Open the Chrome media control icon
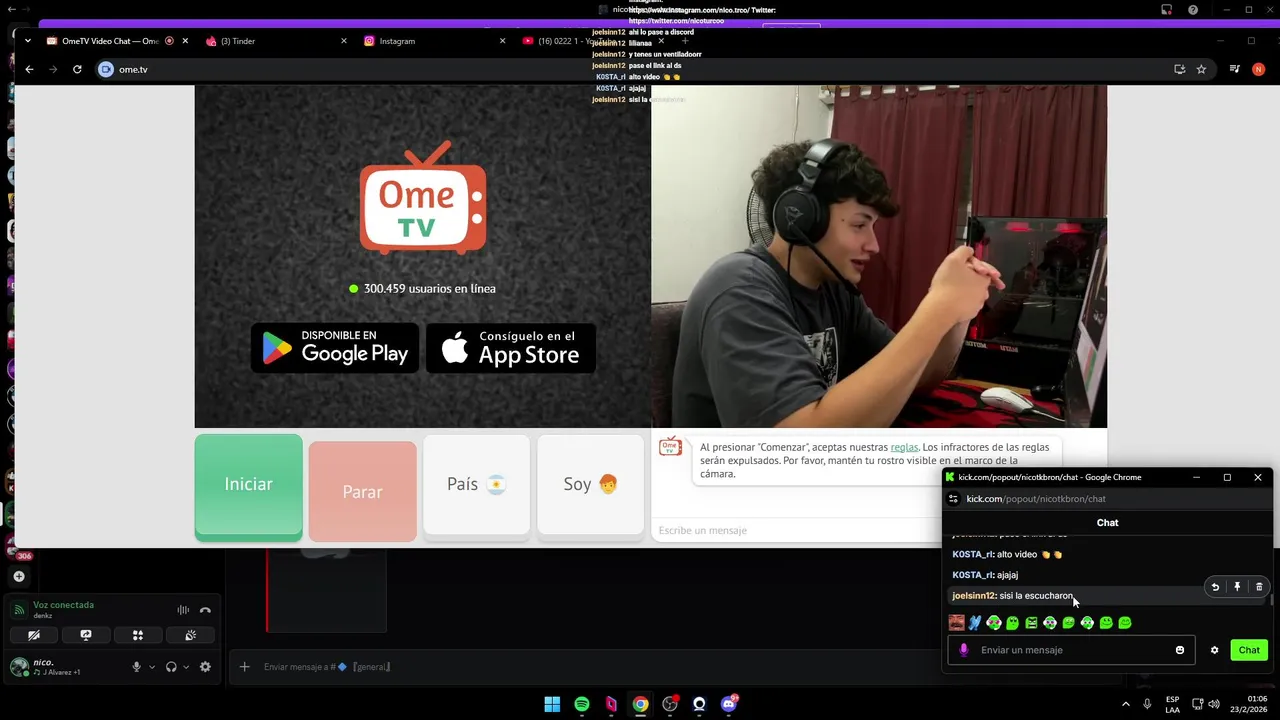 (x=1235, y=69)
